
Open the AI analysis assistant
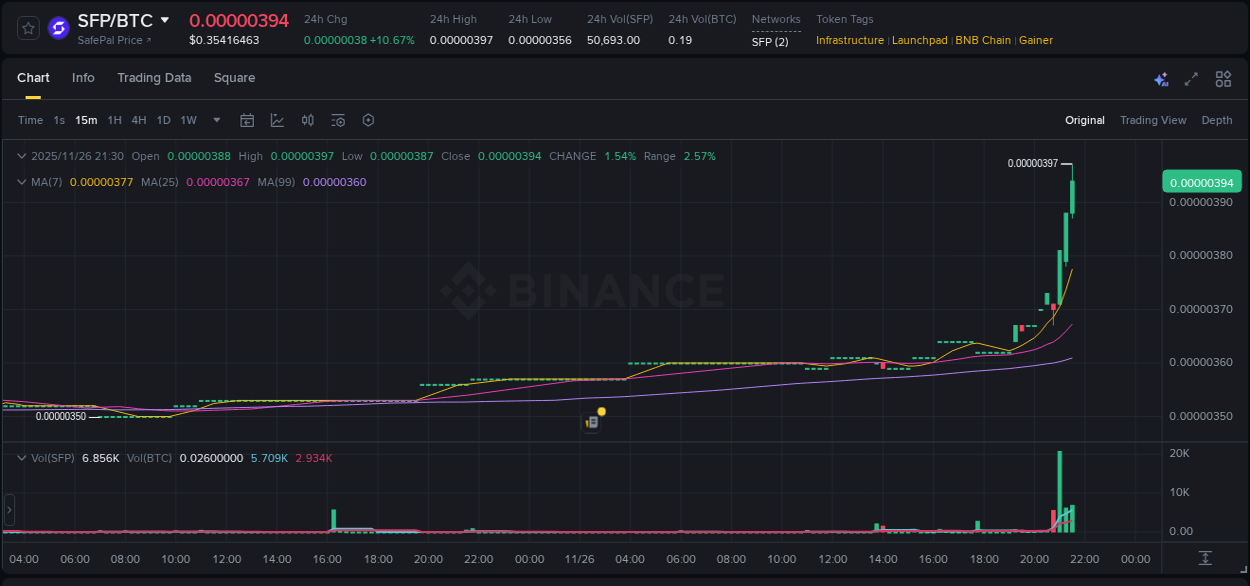pos(1161,78)
